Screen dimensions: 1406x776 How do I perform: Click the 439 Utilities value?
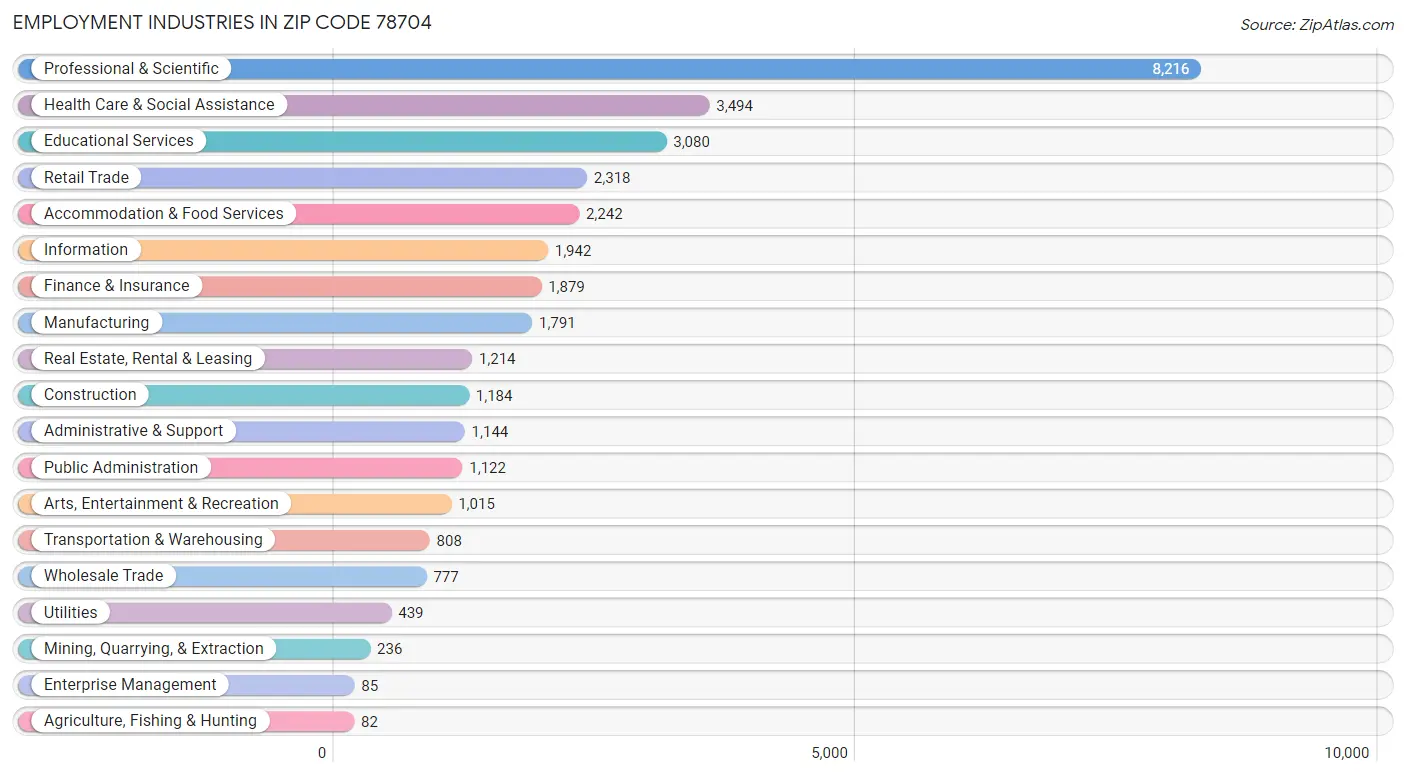click(411, 613)
